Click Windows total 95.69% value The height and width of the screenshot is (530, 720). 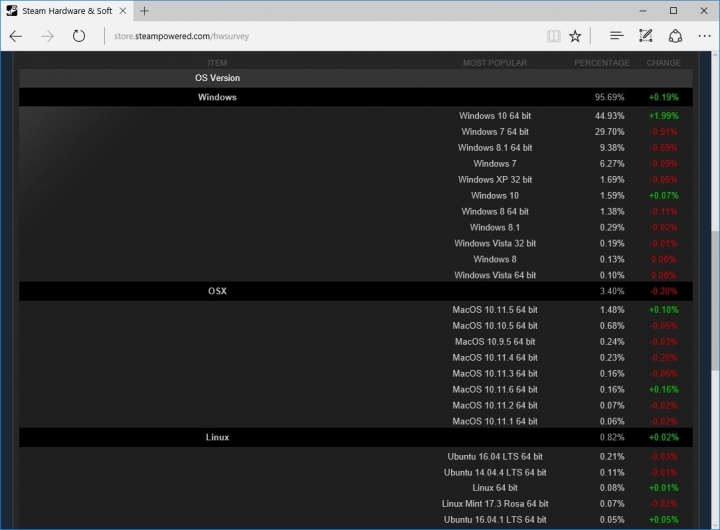click(x=609, y=97)
